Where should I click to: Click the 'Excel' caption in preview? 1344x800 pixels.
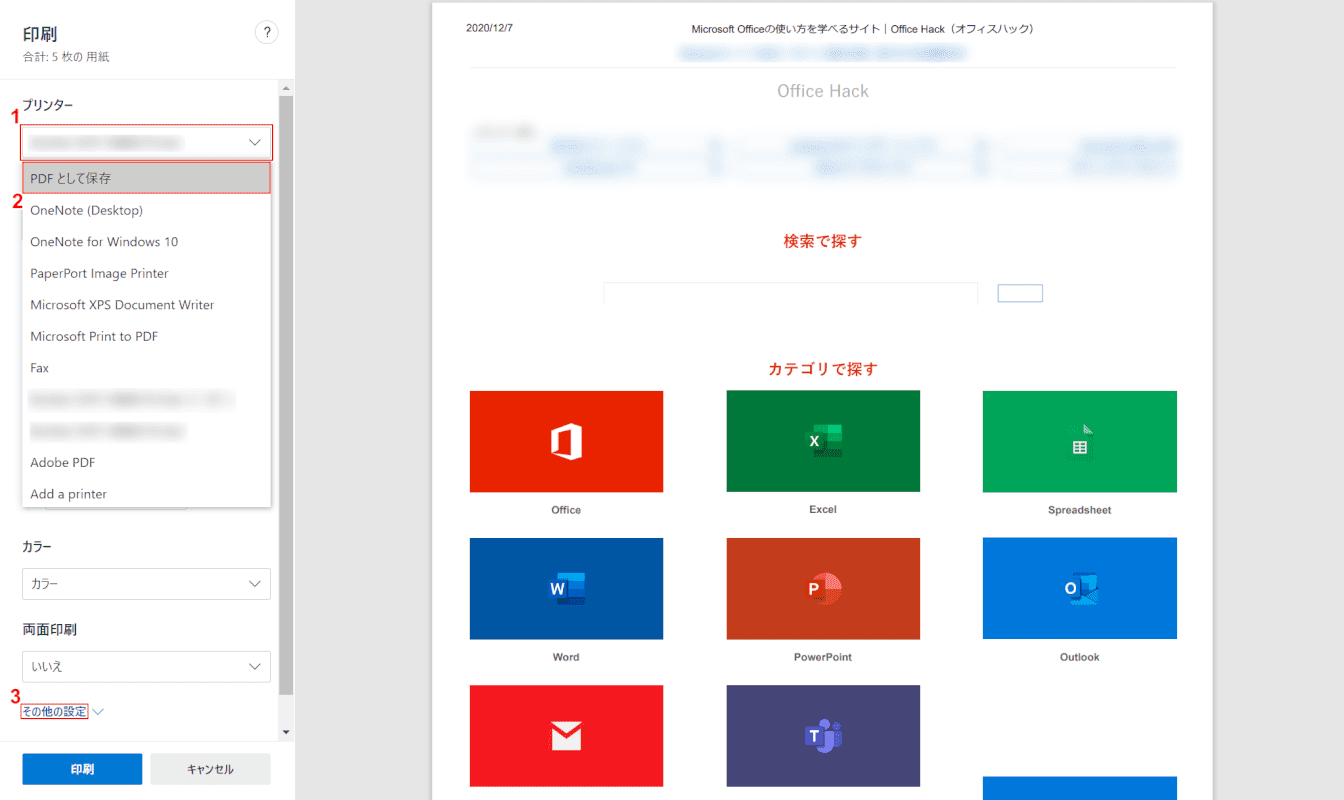(823, 509)
